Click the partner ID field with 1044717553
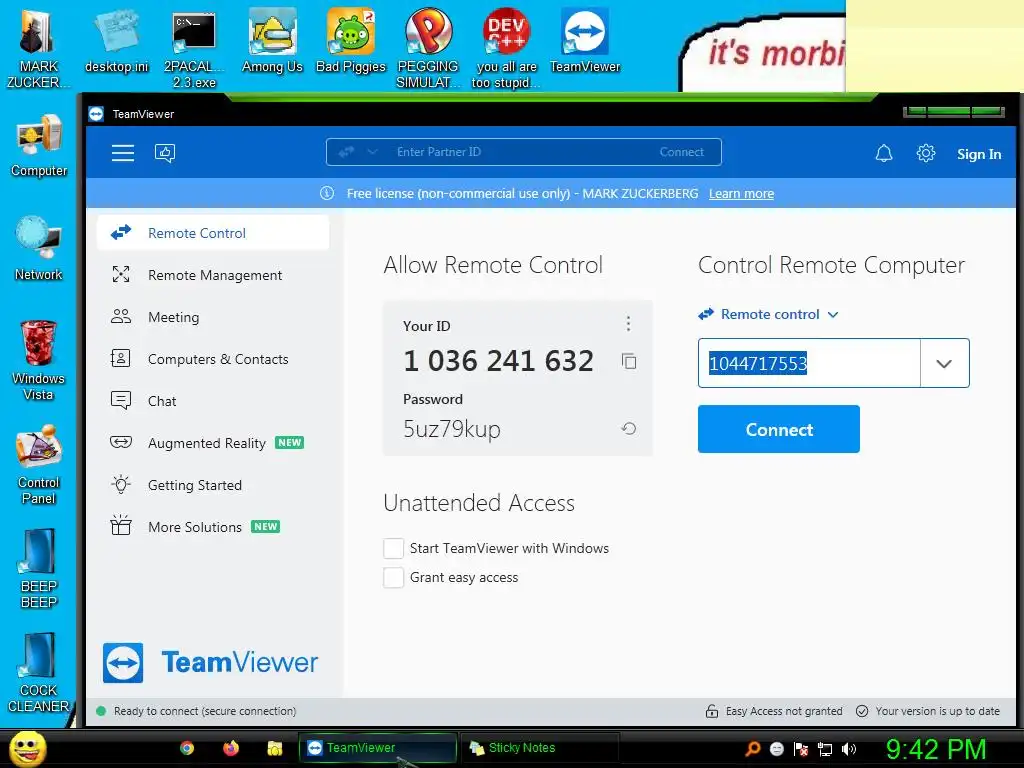 click(809, 363)
